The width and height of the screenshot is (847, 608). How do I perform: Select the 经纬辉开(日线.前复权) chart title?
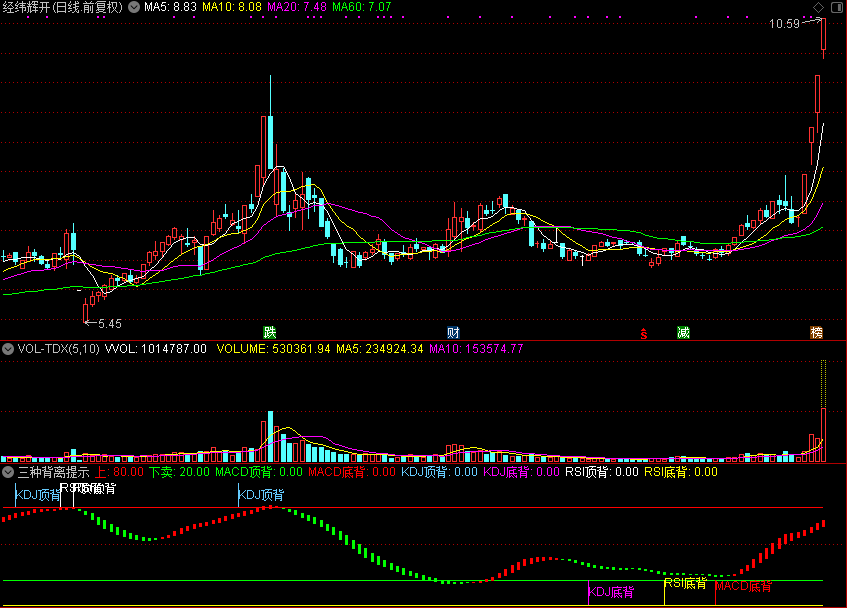tap(63, 7)
